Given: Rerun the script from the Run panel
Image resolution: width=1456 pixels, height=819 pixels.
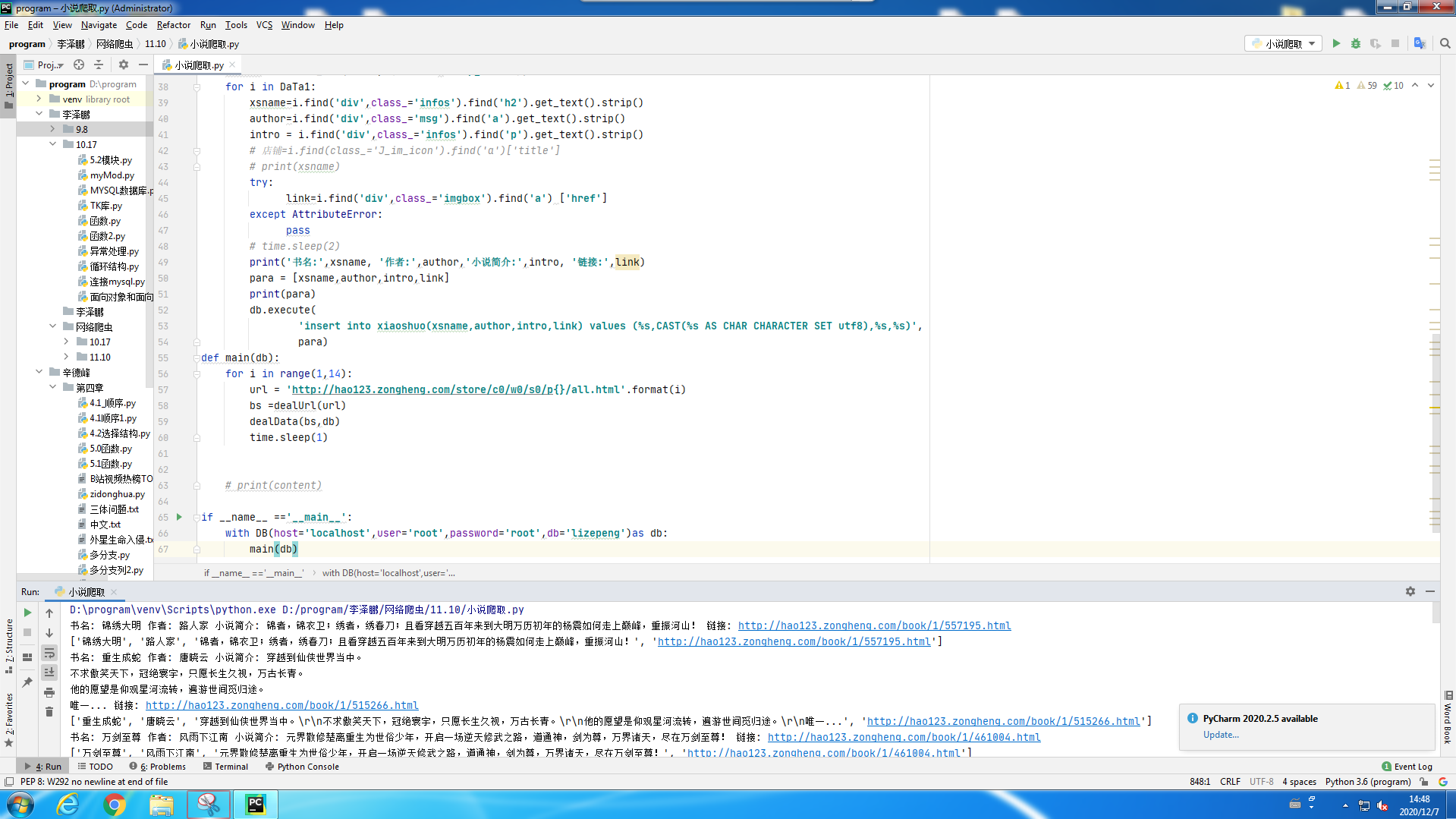Looking at the screenshot, I should point(27,613).
